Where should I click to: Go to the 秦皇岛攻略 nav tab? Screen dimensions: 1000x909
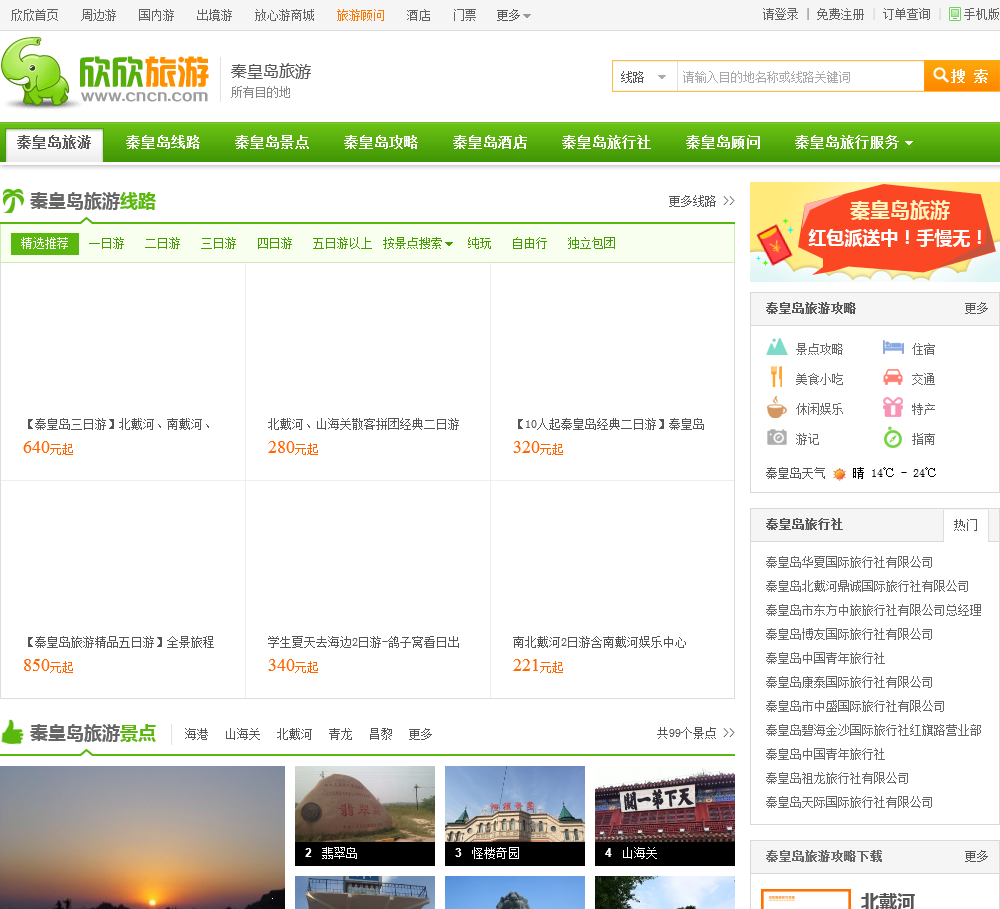click(x=381, y=142)
